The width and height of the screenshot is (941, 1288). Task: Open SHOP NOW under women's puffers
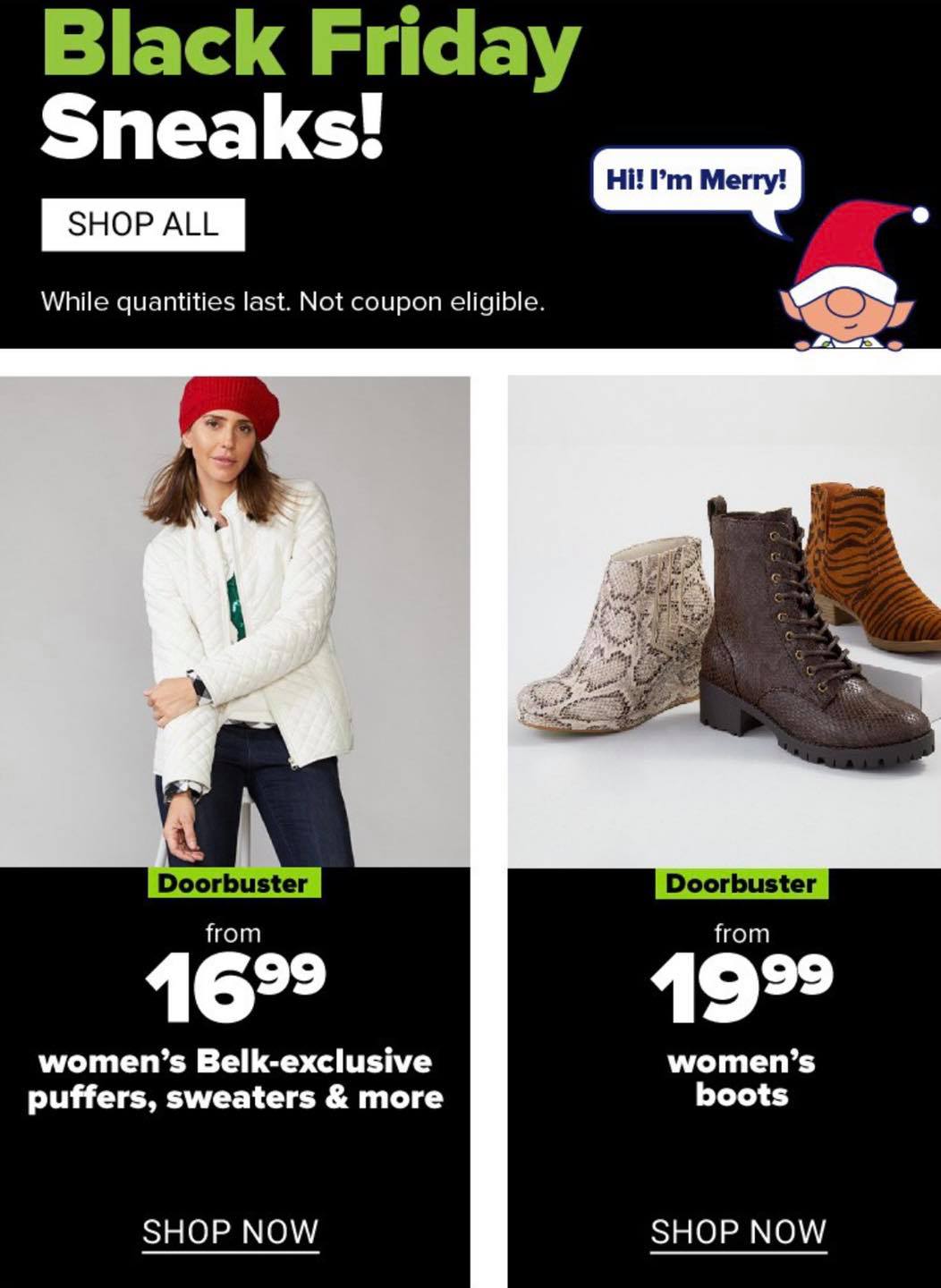[231, 1233]
